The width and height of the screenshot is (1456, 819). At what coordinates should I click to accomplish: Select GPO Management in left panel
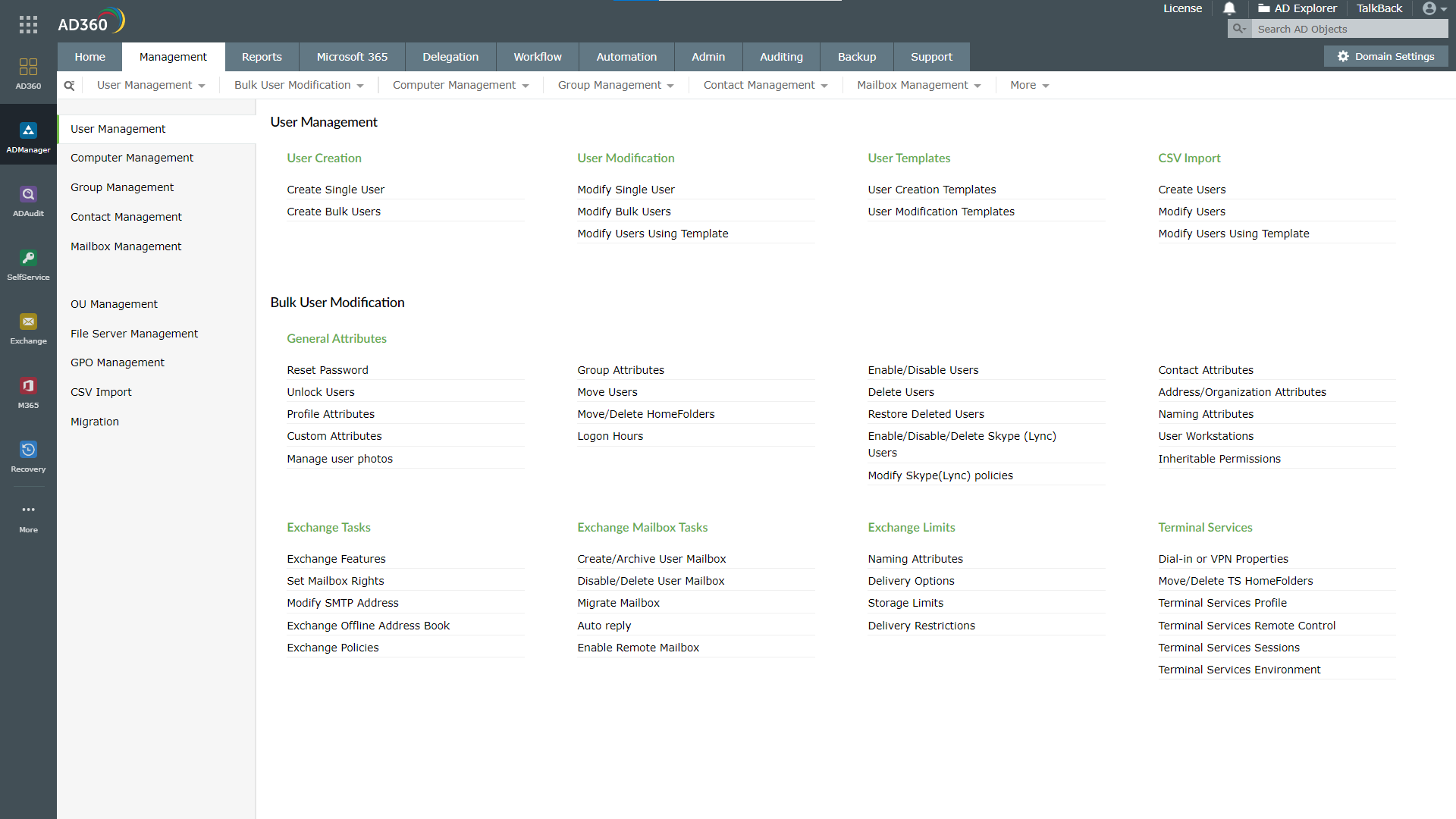pyautogui.click(x=117, y=362)
